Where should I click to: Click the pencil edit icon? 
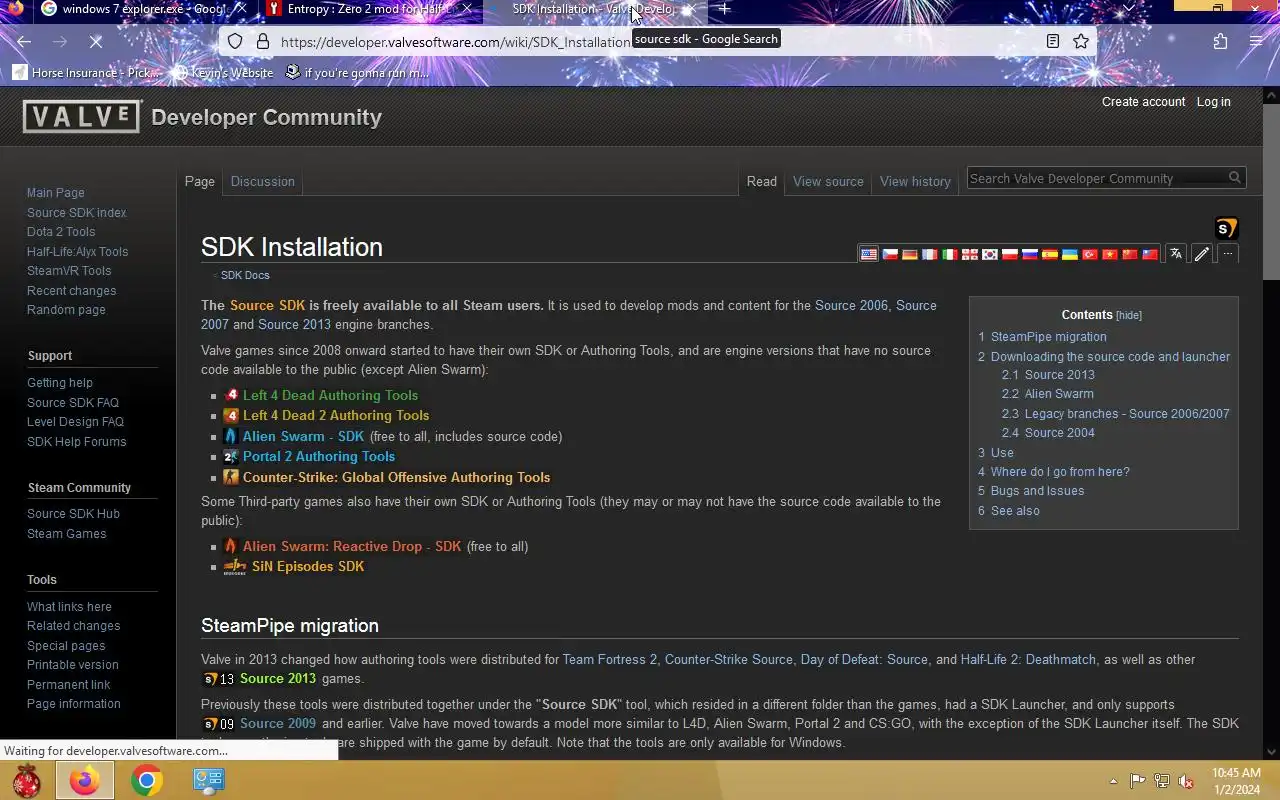point(1202,254)
